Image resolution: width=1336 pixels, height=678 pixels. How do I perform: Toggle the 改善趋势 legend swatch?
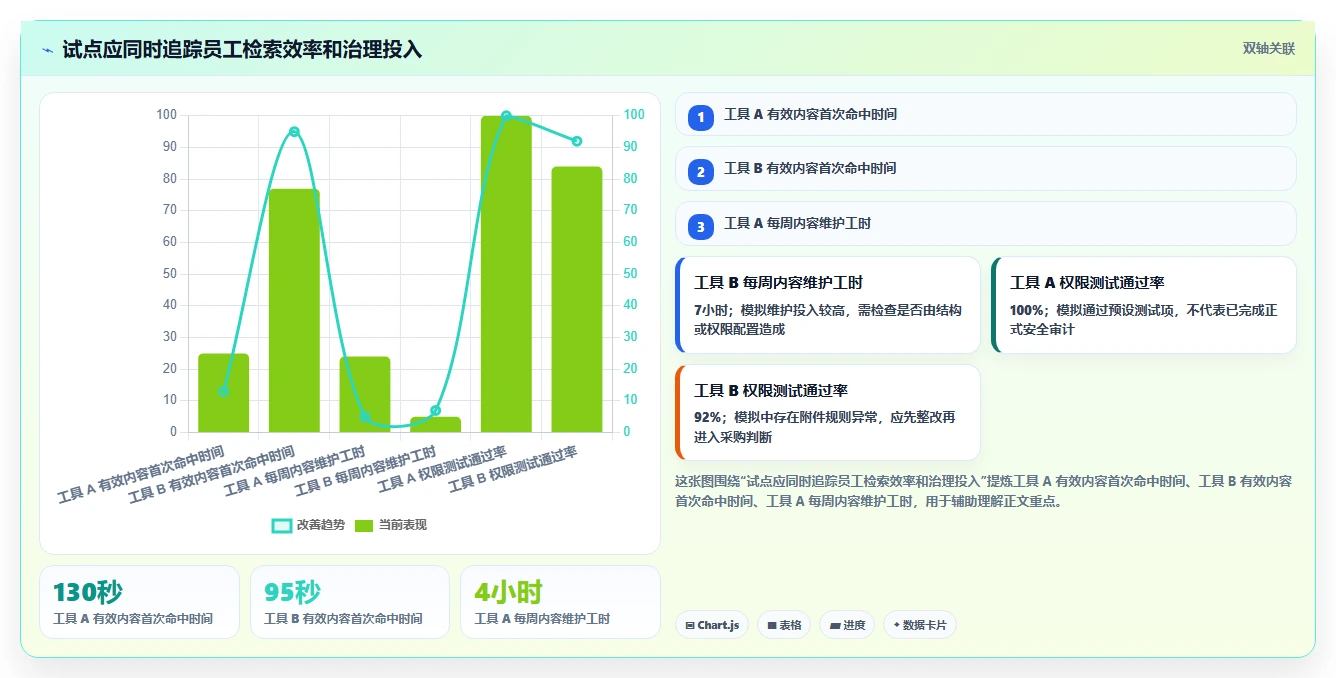click(x=282, y=525)
